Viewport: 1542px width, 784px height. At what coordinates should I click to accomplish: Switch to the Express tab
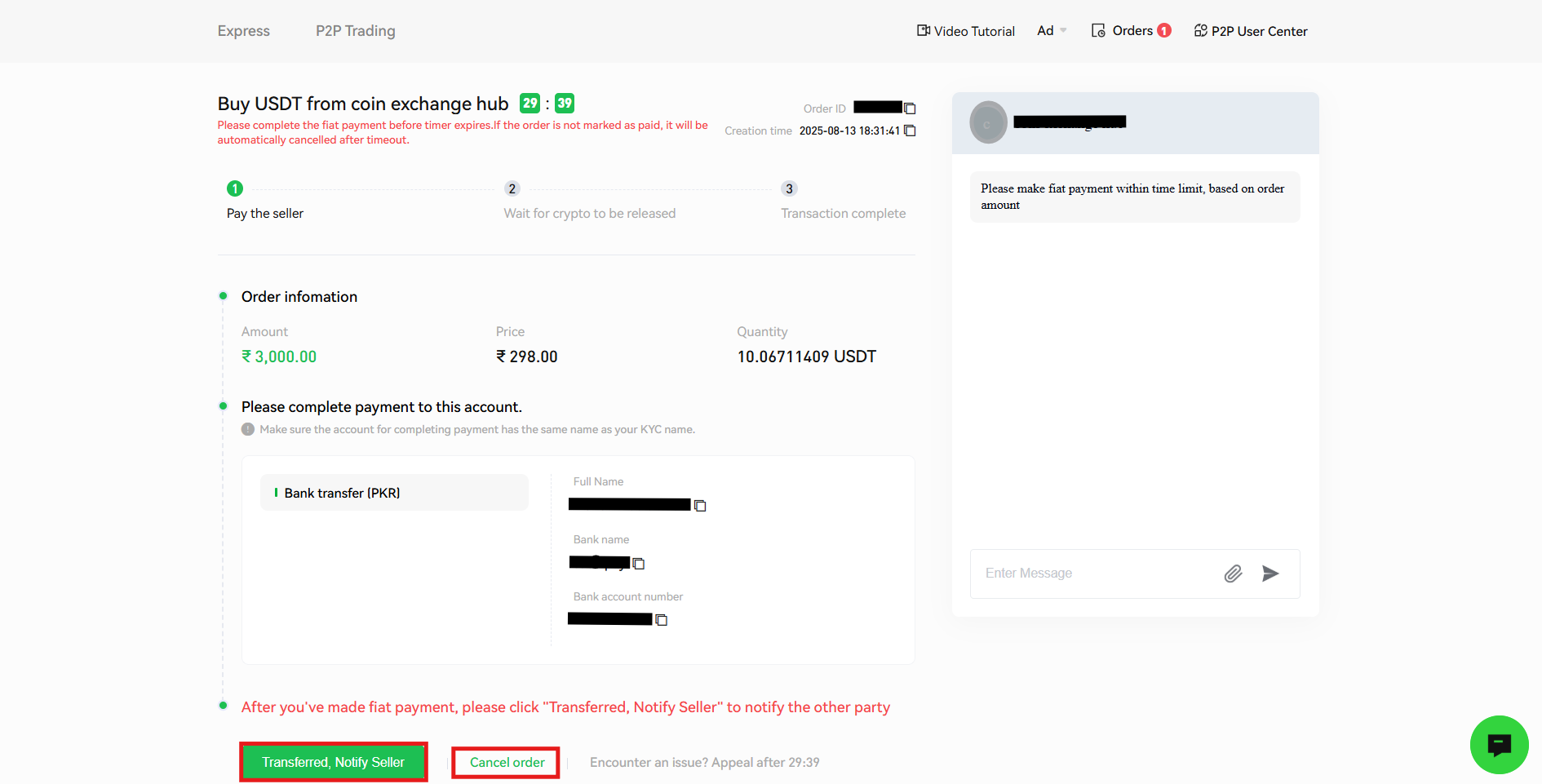[x=243, y=30]
